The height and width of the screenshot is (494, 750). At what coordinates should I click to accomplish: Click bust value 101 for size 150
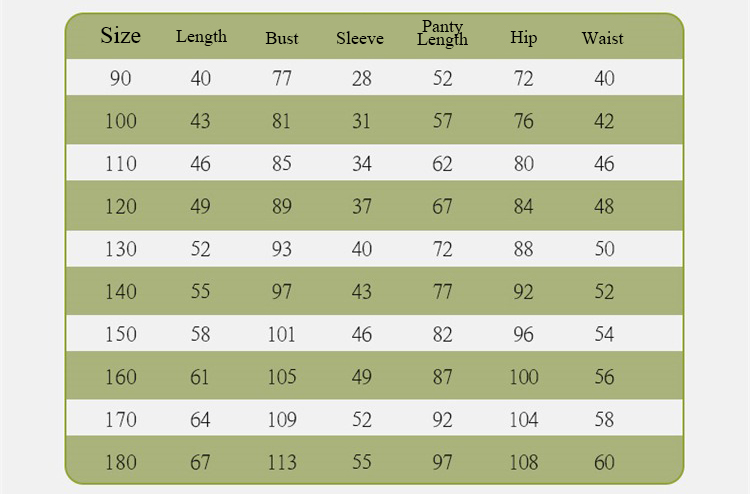tap(282, 334)
